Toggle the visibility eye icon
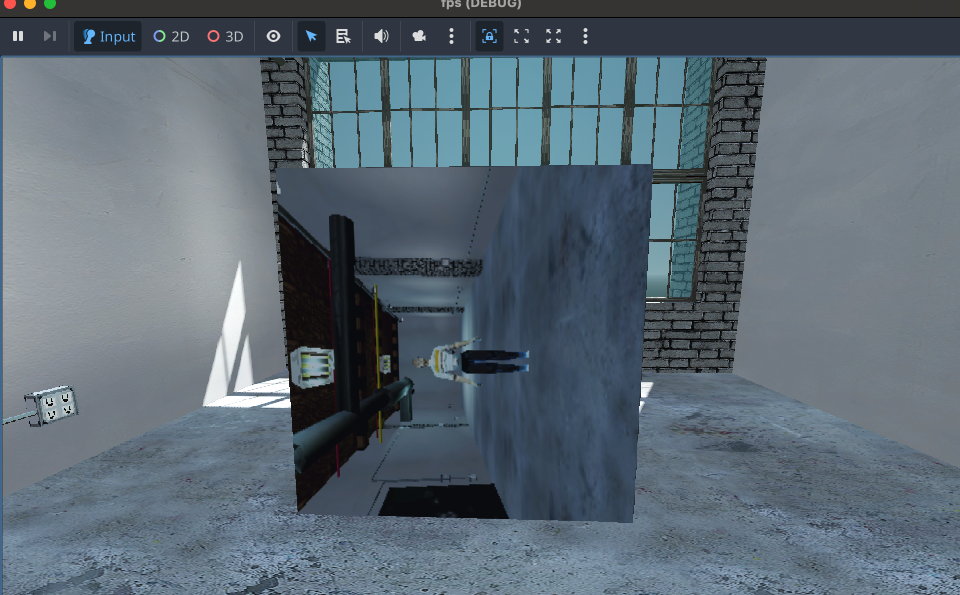Screen dimensions: 960x595 tap(272, 36)
